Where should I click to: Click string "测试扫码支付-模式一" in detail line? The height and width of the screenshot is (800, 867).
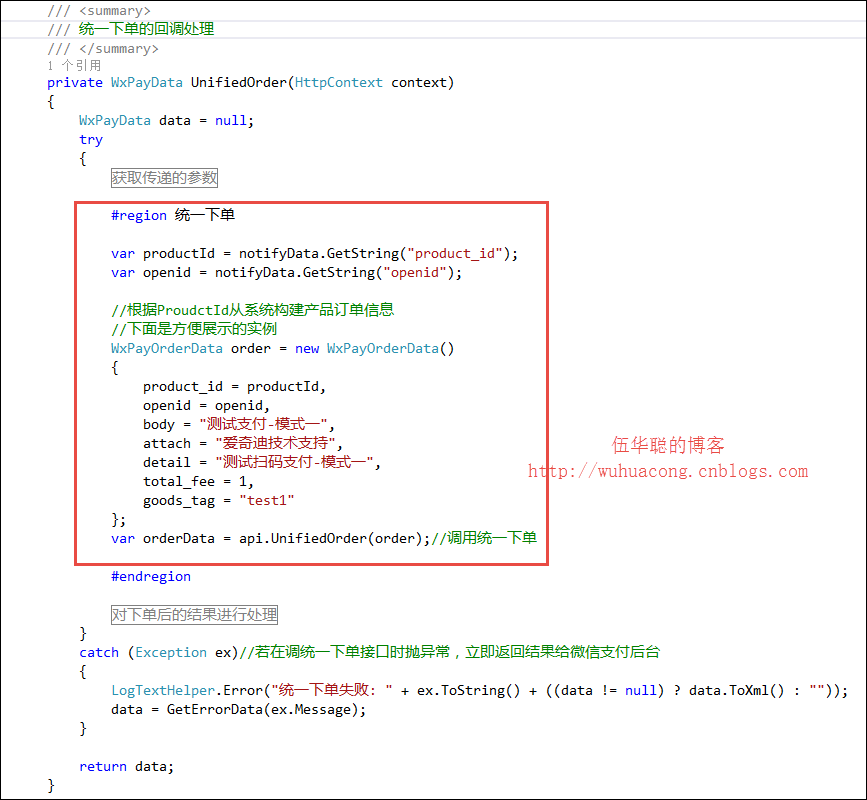click(294, 462)
